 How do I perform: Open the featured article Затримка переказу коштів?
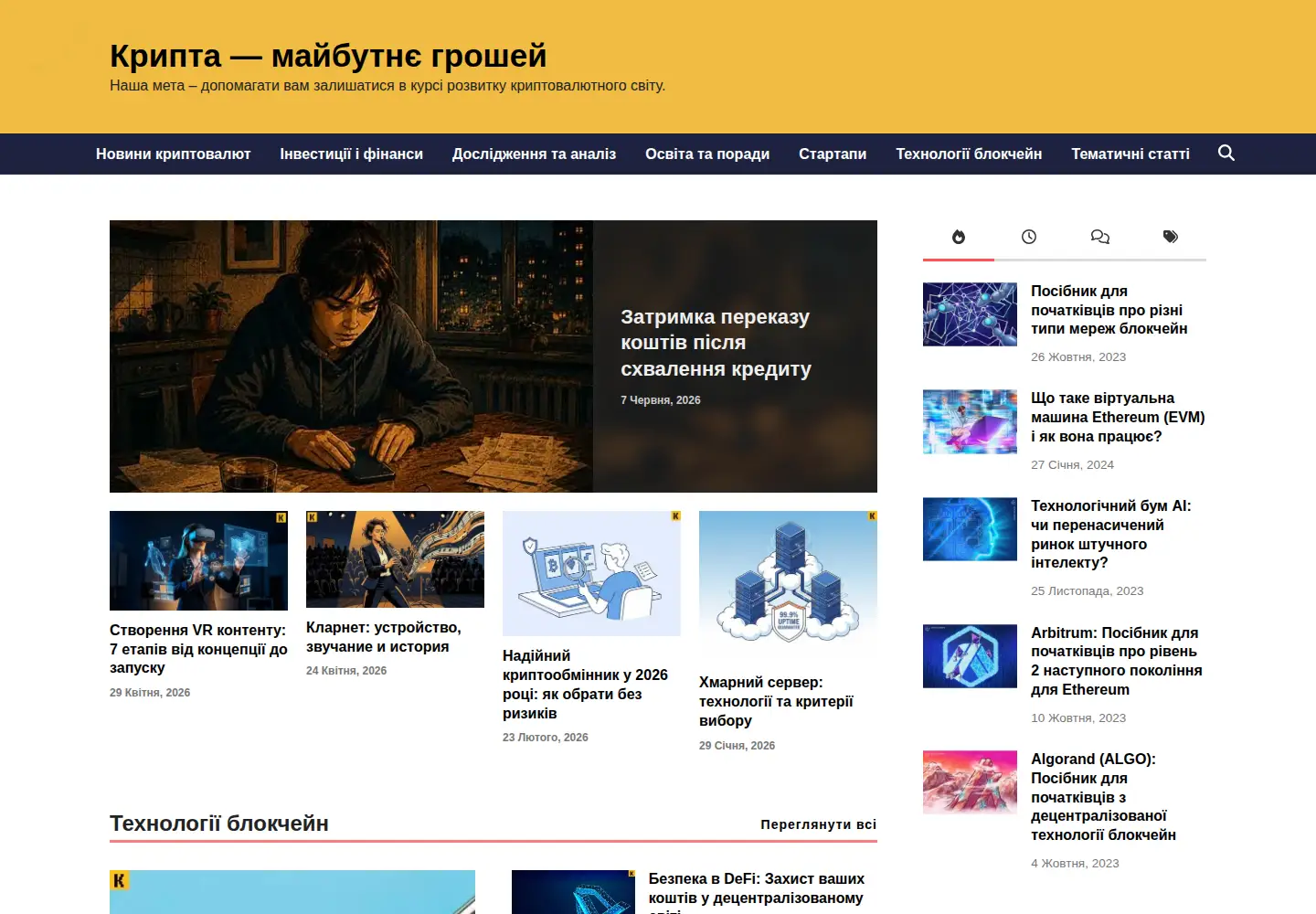click(x=716, y=343)
